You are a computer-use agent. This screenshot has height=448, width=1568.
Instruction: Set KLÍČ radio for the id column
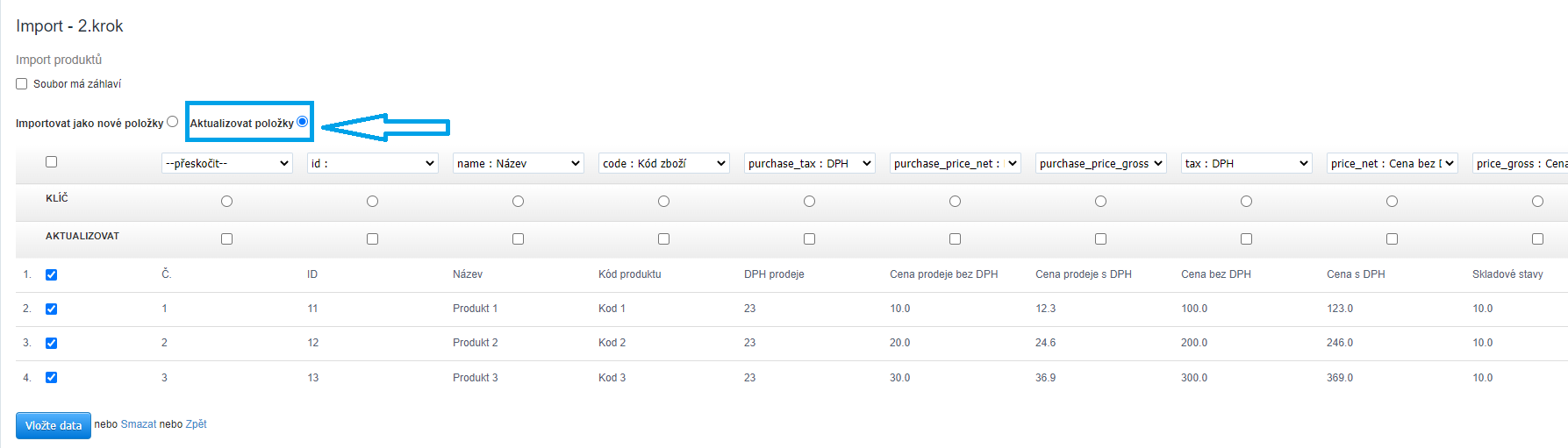pos(373,202)
